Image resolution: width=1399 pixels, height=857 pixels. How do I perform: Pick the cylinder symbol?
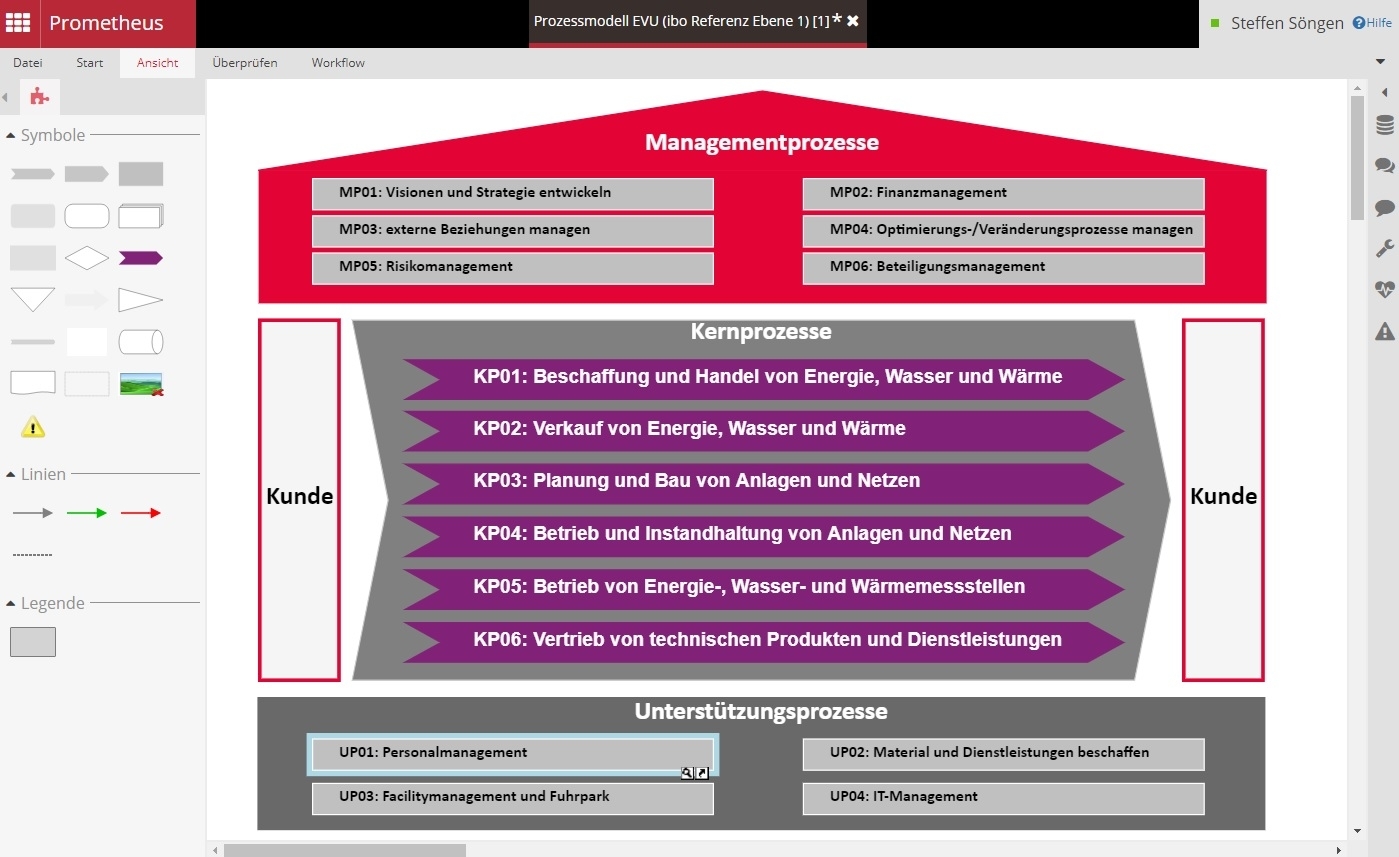141,342
